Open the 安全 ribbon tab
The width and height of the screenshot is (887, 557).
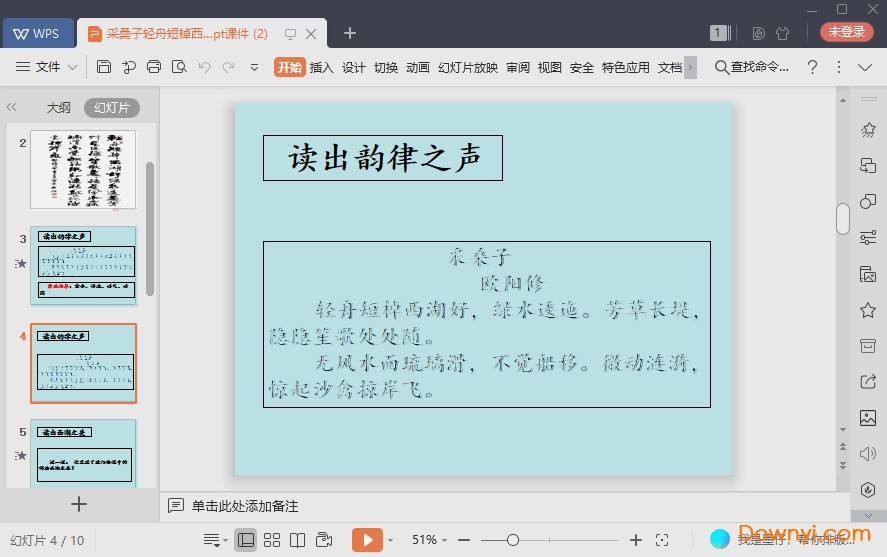click(582, 67)
